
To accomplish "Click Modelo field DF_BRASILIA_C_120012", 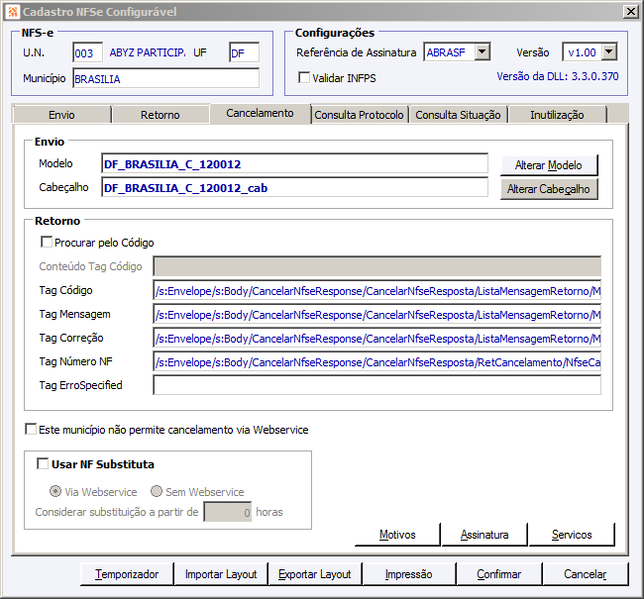I will point(294,164).
